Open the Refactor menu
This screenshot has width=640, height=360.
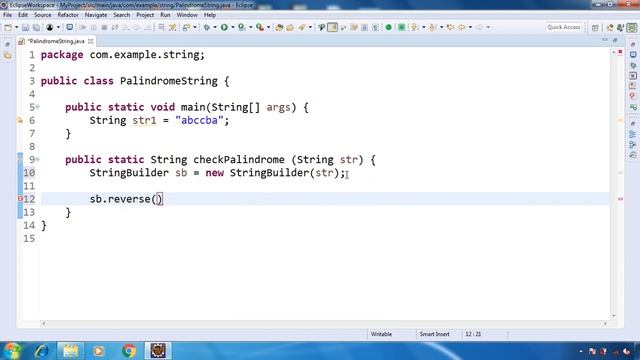coord(68,15)
